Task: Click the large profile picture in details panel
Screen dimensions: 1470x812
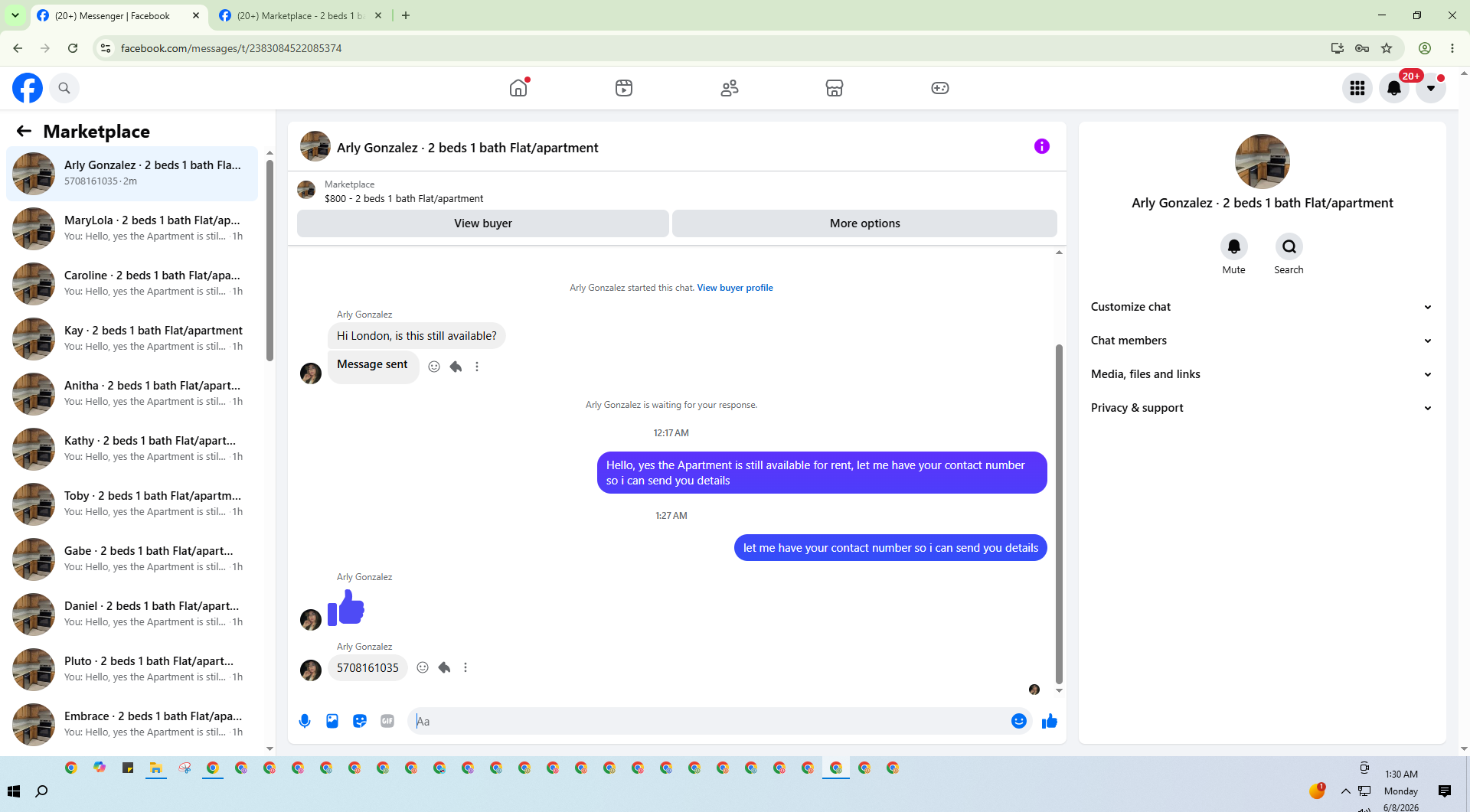Action: click(1263, 161)
